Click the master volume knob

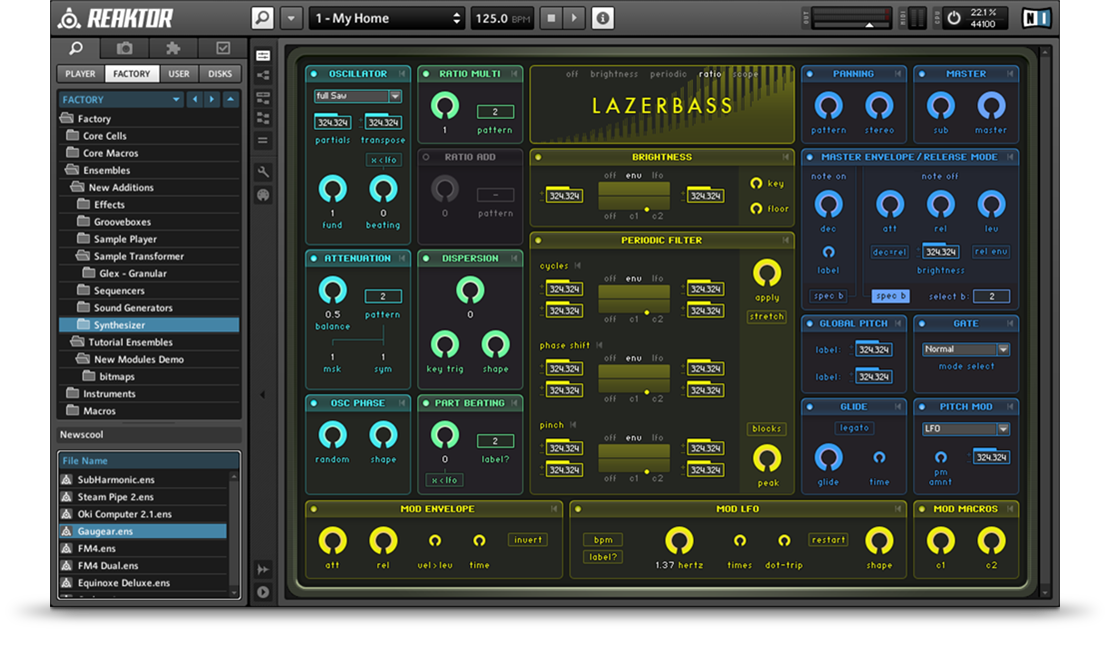point(991,105)
